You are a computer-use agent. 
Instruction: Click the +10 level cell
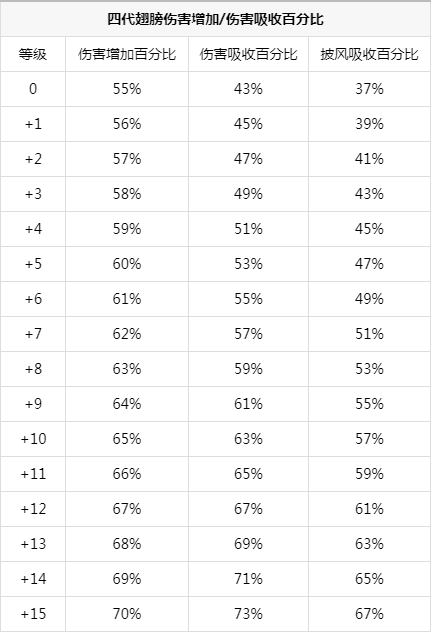(x=33, y=439)
